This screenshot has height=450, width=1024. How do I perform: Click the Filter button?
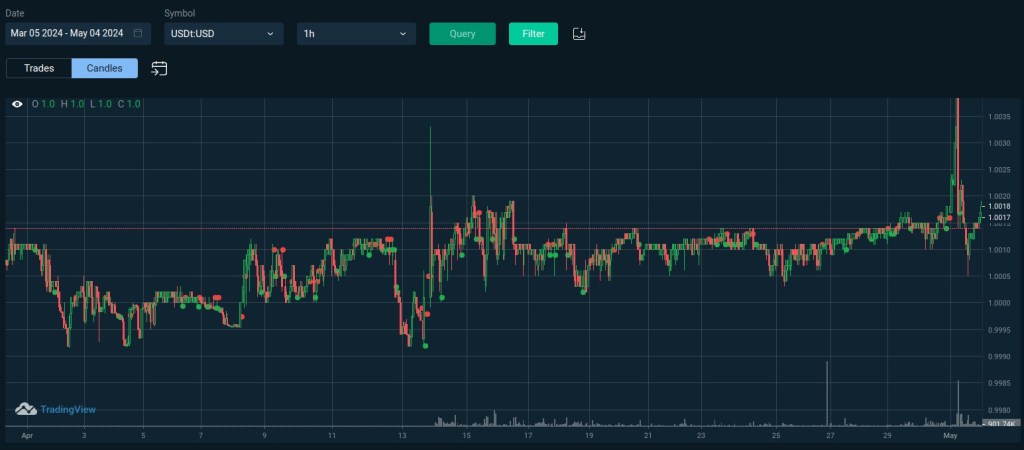(533, 34)
